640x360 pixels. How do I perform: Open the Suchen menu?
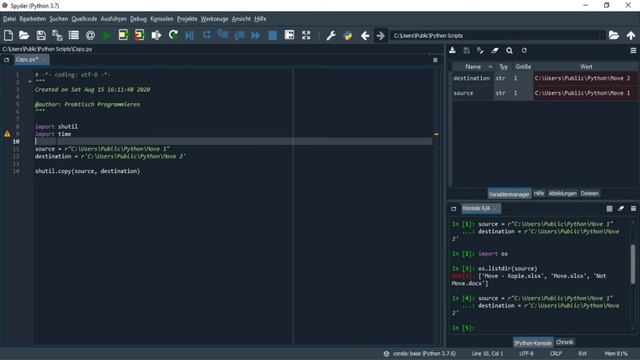coord(59,19)
